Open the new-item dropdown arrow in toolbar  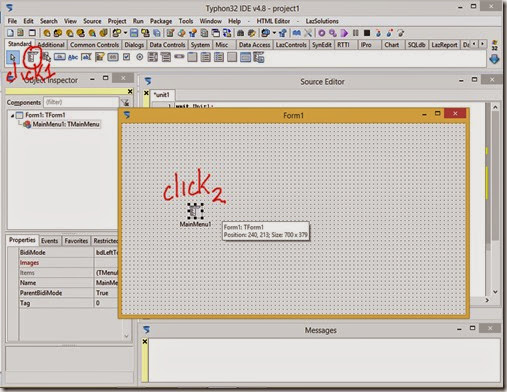point(125,33)
